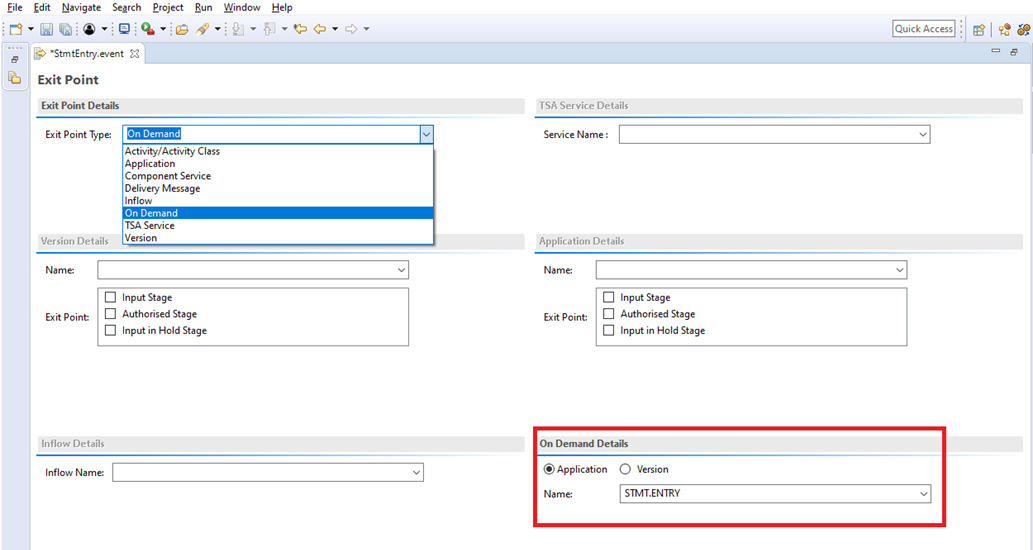Click the restore icon in left sidebar
This screenshot has height=550, width=1033.
15,59
